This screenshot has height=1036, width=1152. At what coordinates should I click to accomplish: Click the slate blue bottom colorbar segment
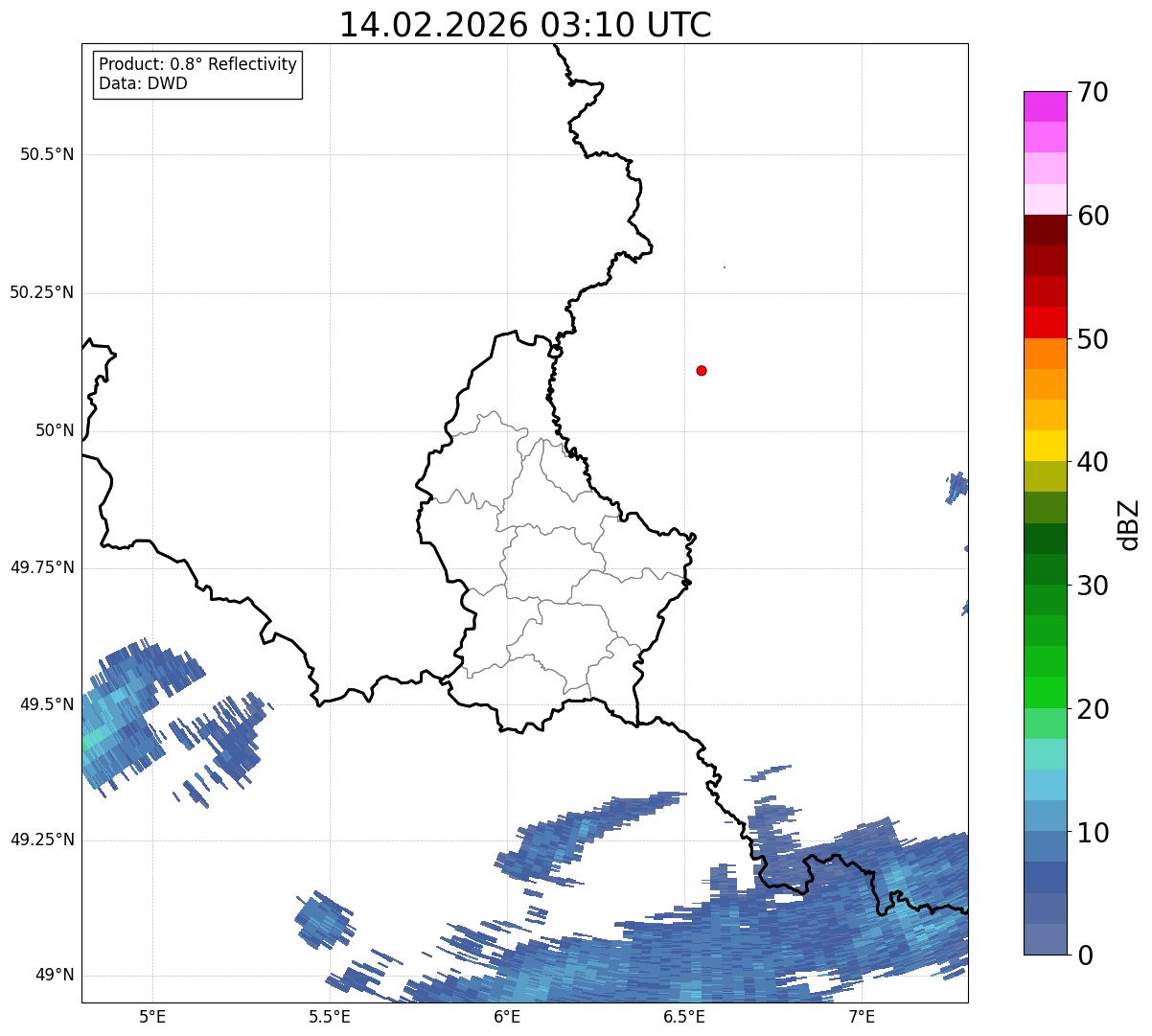pyautogui.click(x=1045, y=939)
